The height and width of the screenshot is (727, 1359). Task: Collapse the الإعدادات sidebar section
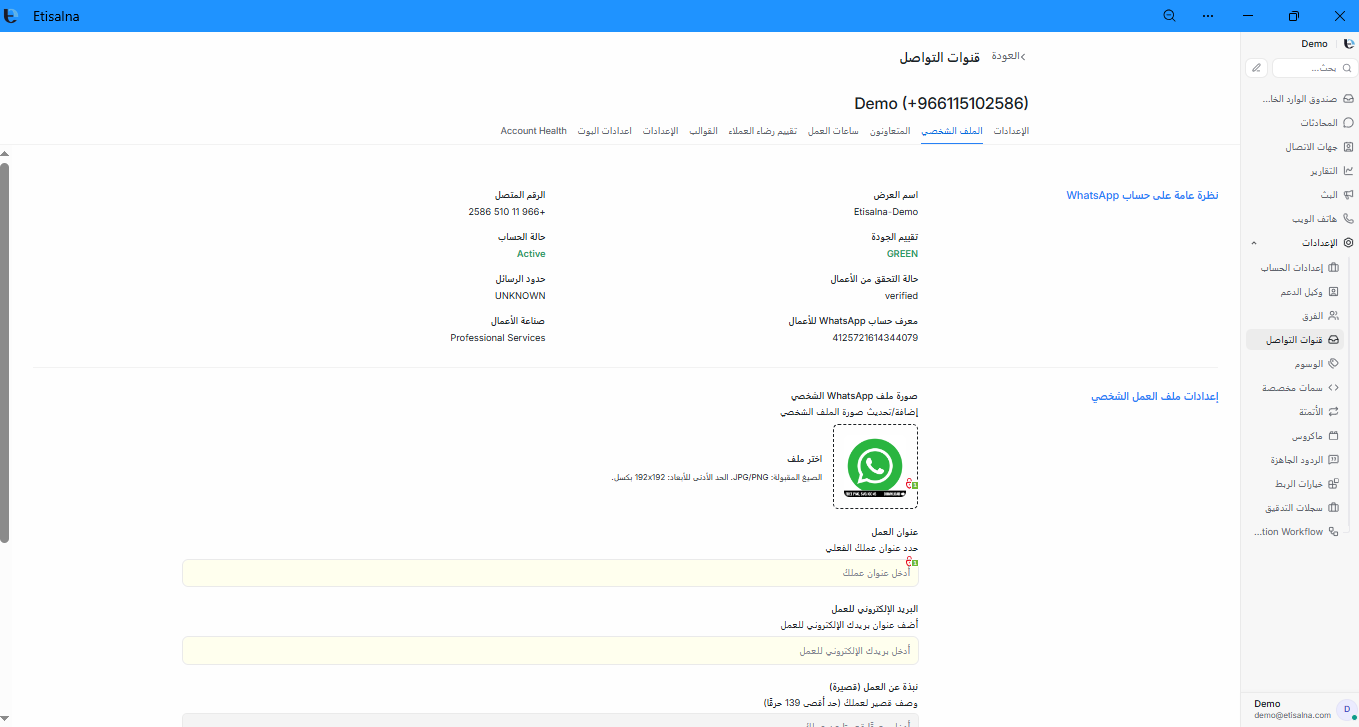[x=1254, y=243]
